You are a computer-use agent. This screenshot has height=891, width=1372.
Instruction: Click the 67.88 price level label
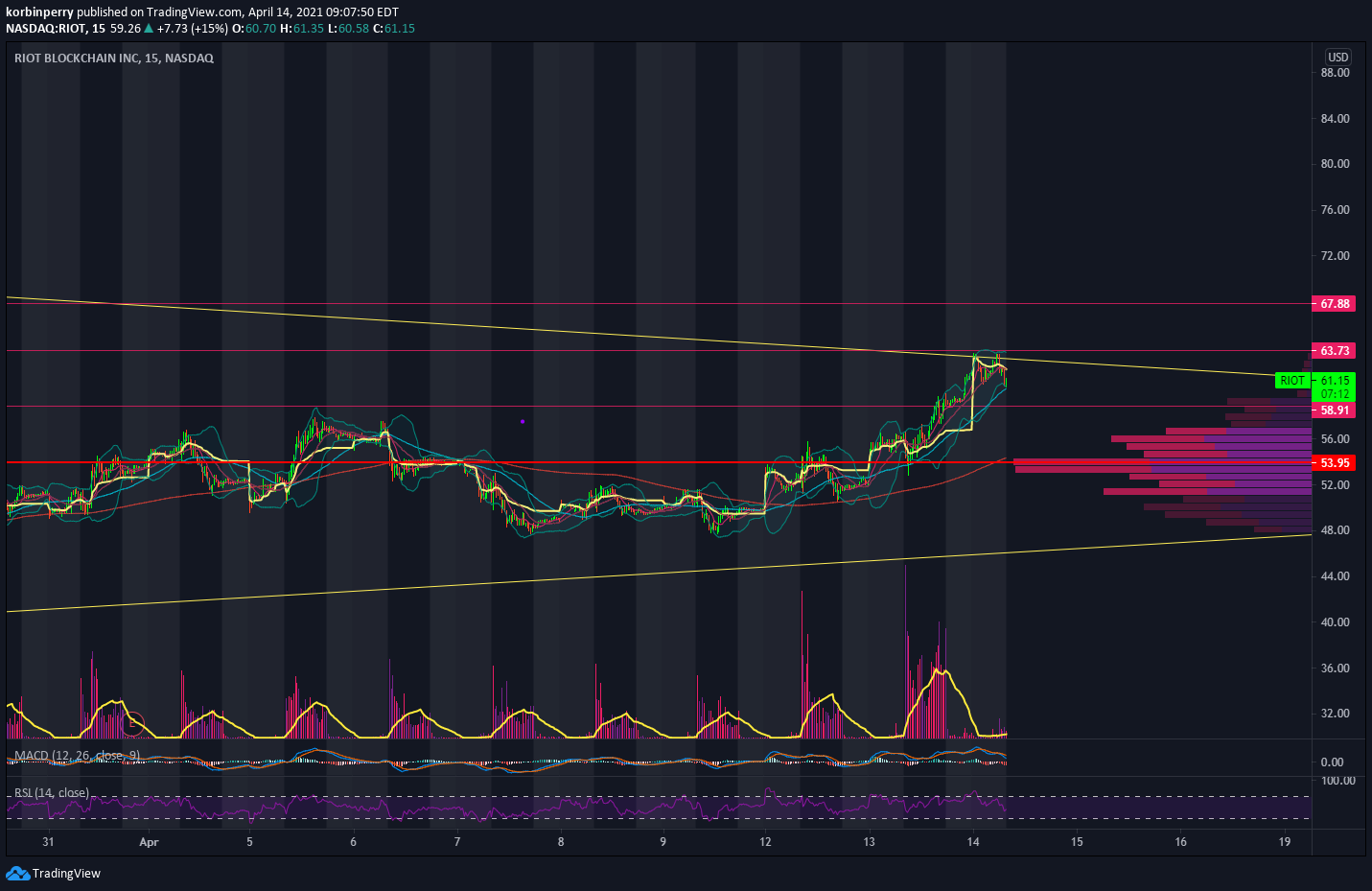tap(1335, 304)
